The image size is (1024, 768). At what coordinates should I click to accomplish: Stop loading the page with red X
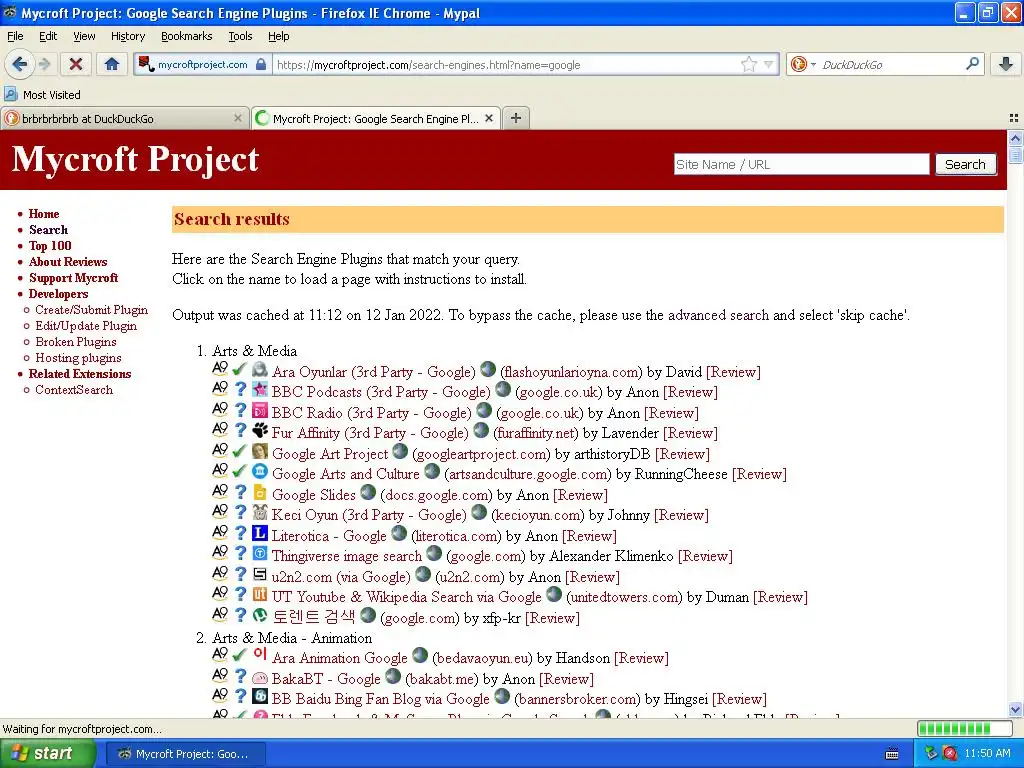[76, 64]
